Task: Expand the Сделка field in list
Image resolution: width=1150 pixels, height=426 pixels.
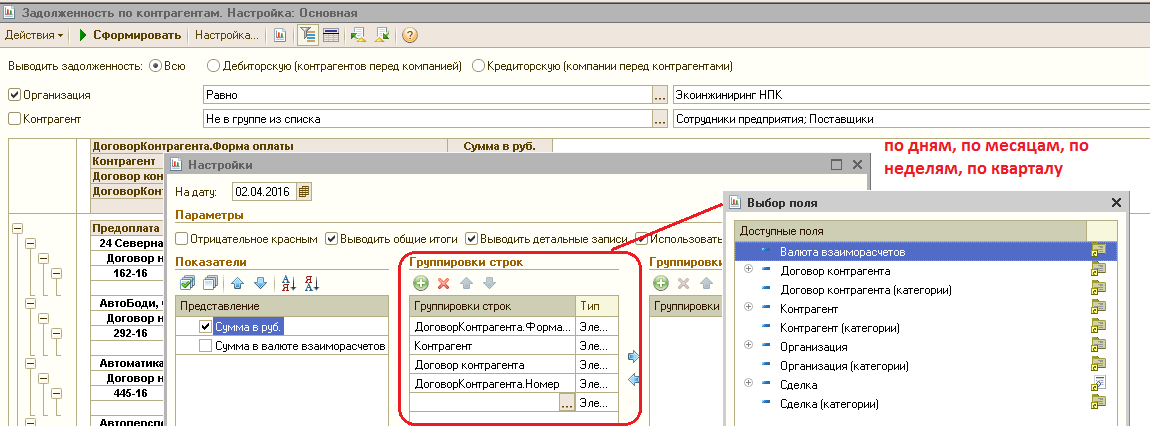Action: click(748, 384)
